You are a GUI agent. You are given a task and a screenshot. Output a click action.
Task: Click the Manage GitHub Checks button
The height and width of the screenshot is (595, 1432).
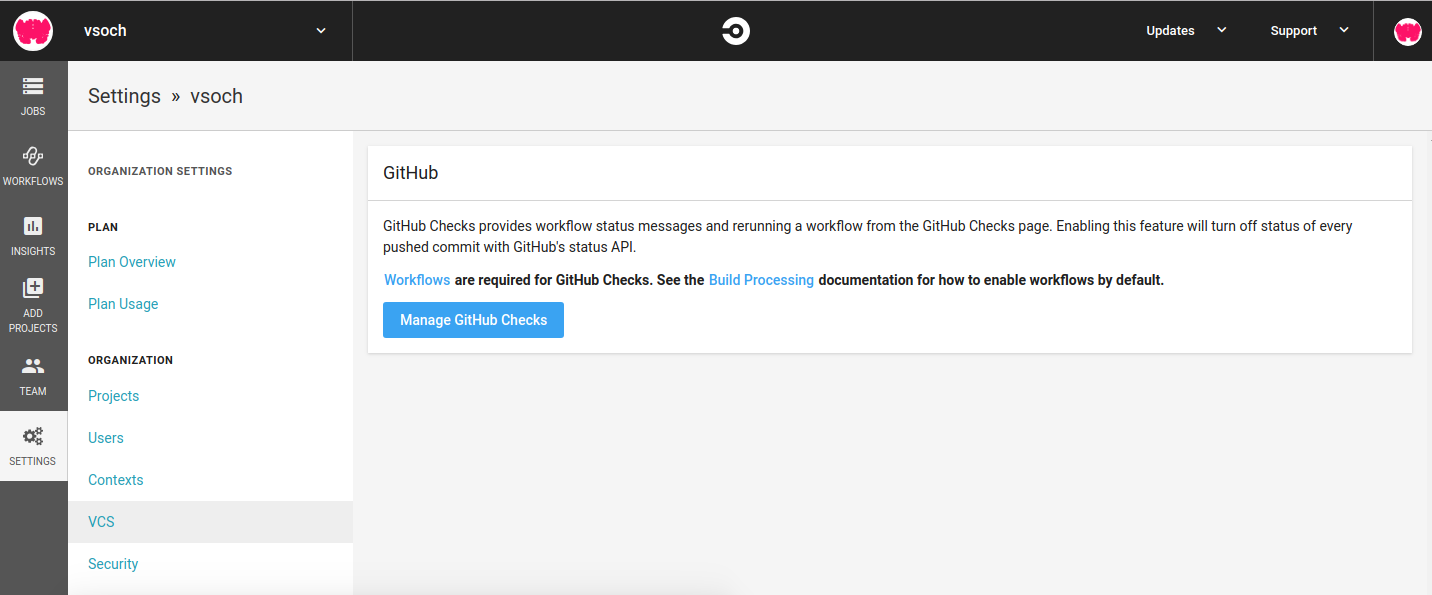pos(473,320)
